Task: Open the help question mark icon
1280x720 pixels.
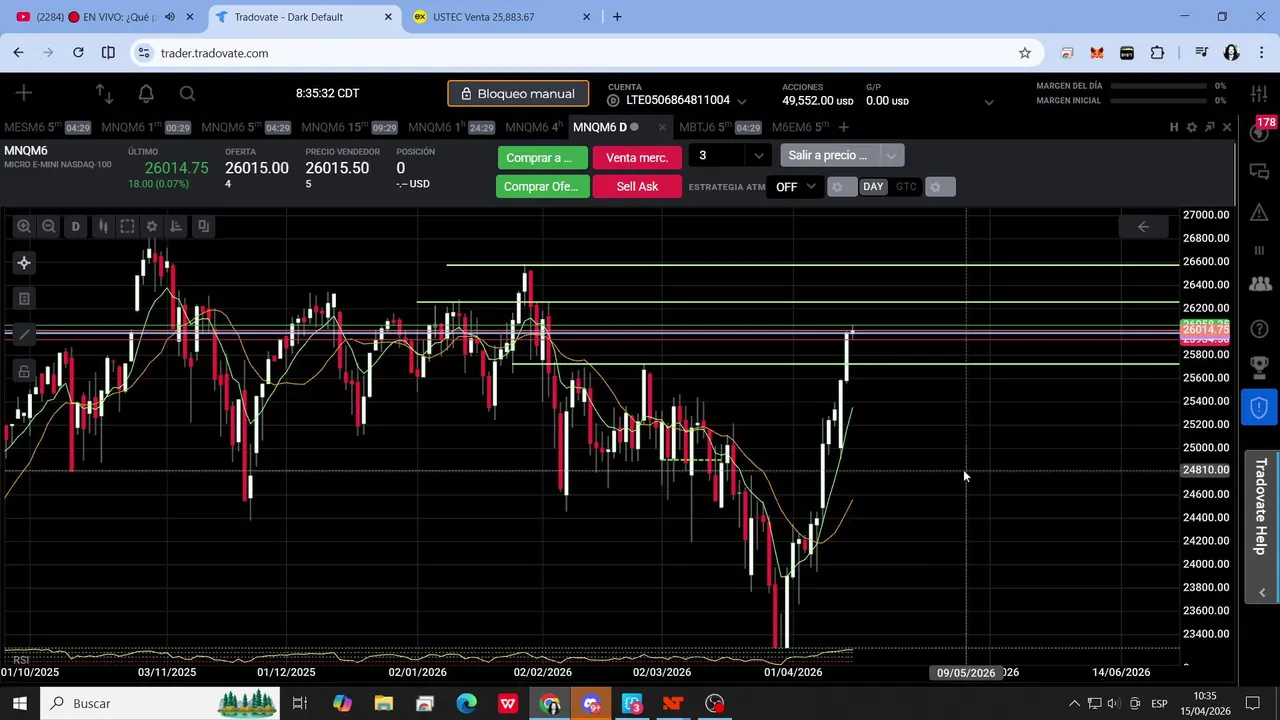Action: click(1260, 328)
